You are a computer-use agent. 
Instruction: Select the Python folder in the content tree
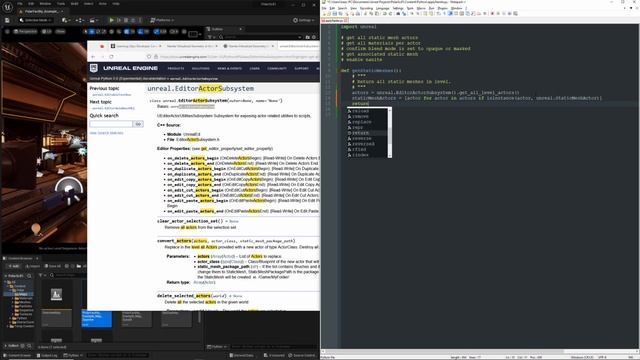coord(21,318)
